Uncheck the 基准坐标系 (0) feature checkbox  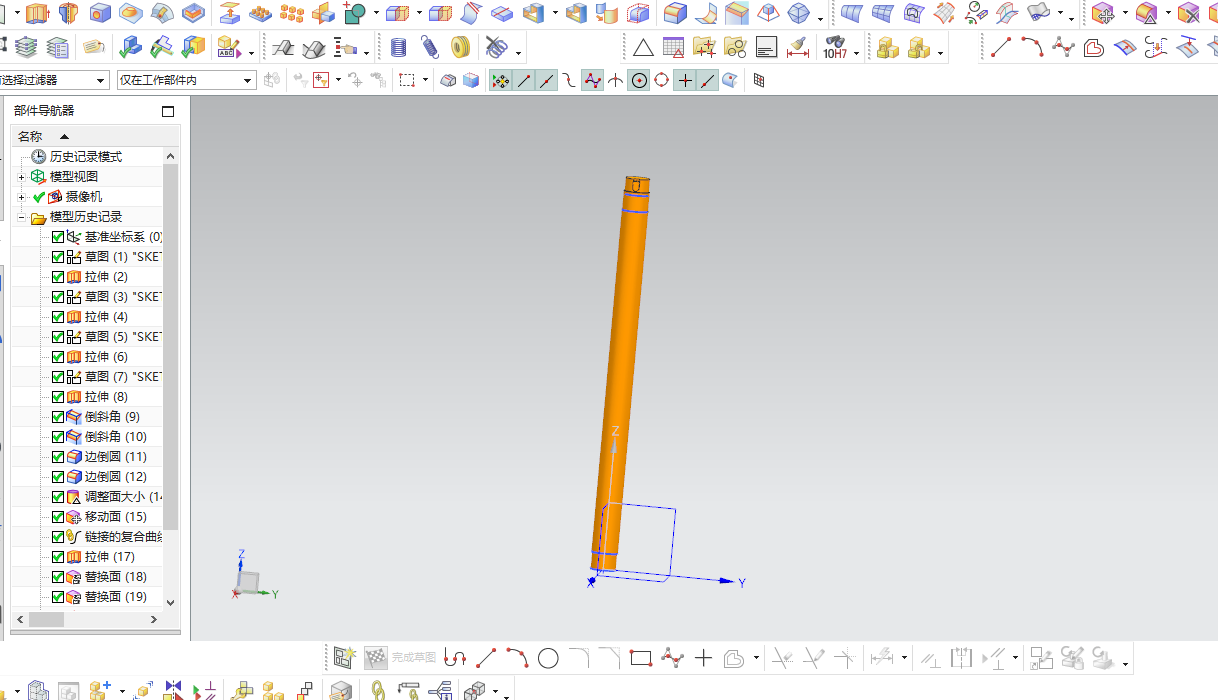[x=57, y=237]
